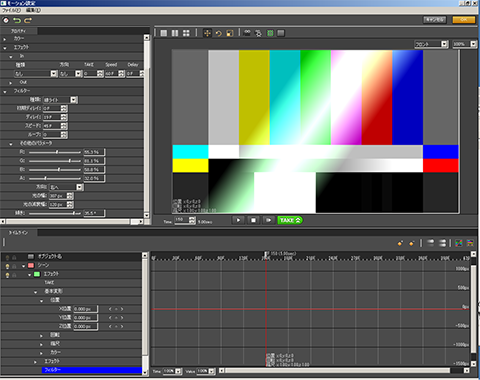Play the preview animation
Screen dimensions: 480x380
(238, 220)
